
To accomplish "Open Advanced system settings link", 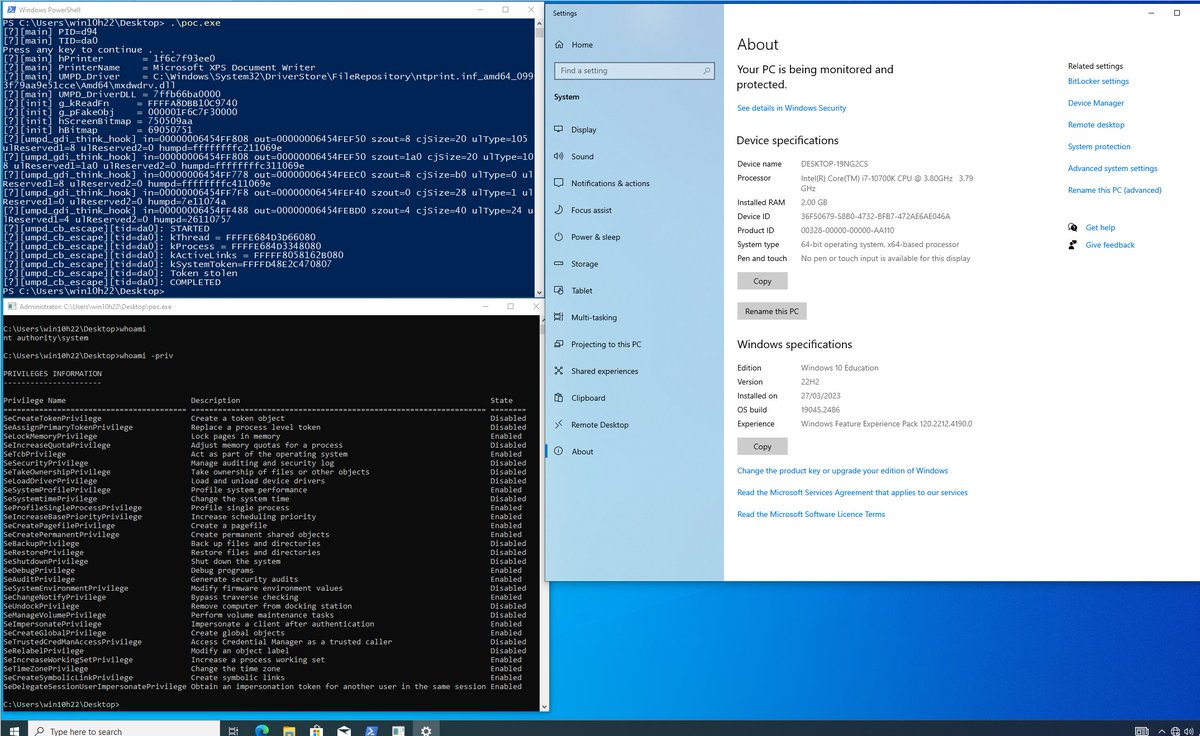I will click(x=1112, y=168).
